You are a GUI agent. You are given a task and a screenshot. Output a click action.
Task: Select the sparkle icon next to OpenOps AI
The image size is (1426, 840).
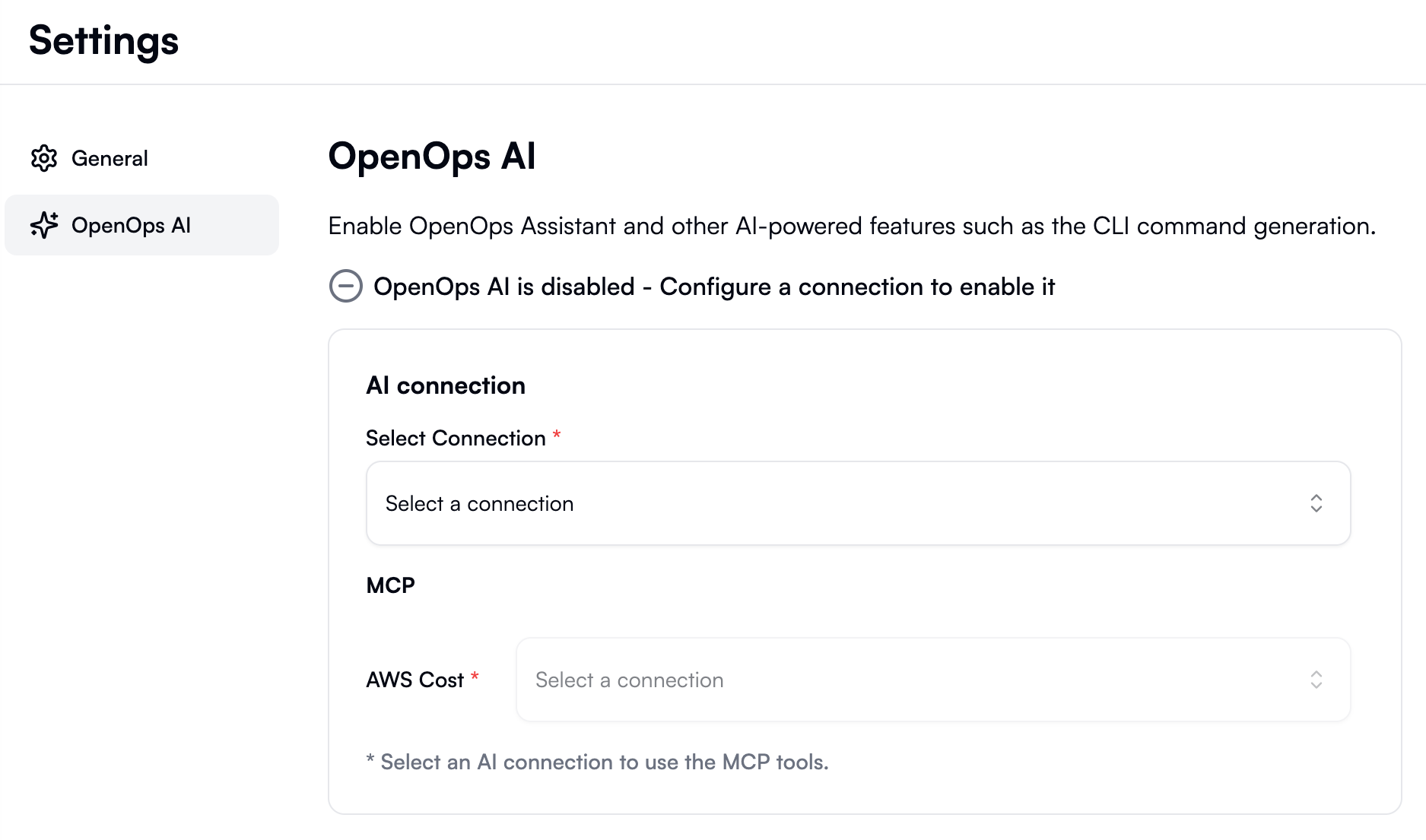[45, 225]
